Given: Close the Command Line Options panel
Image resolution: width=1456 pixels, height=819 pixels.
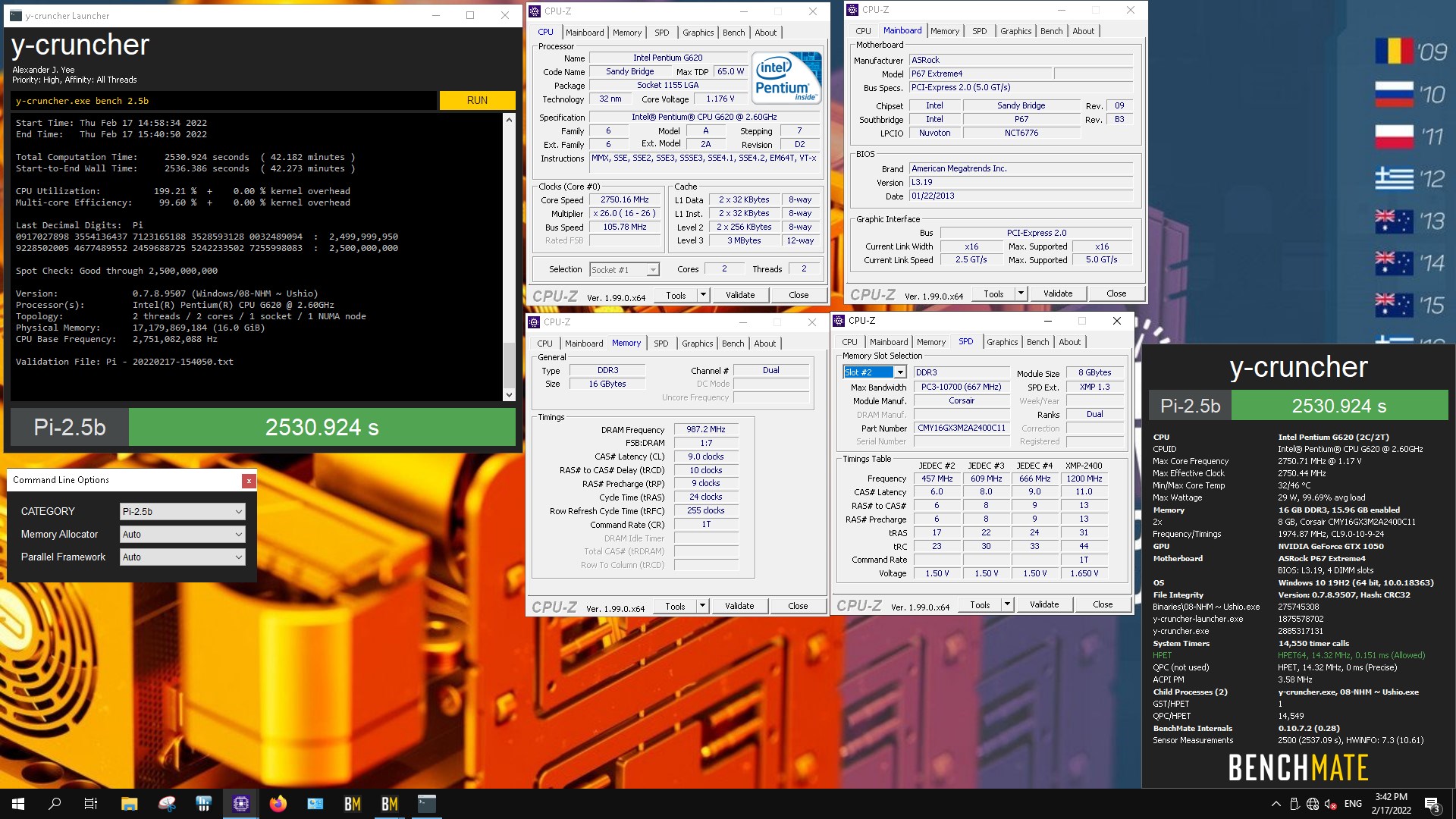Looking at the screenshot, I should [248, 481].
